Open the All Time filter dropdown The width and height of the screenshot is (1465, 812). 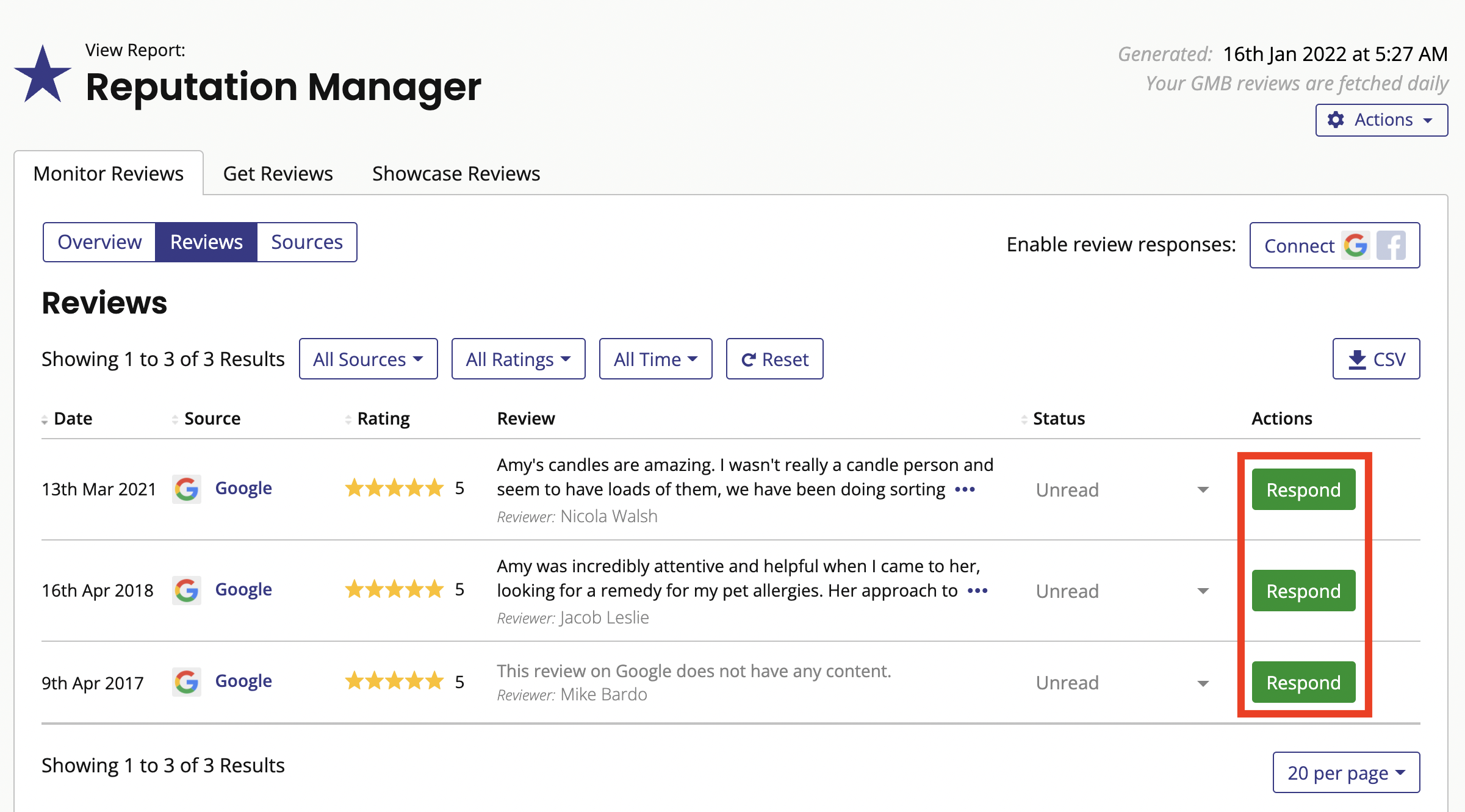point(656,359)
